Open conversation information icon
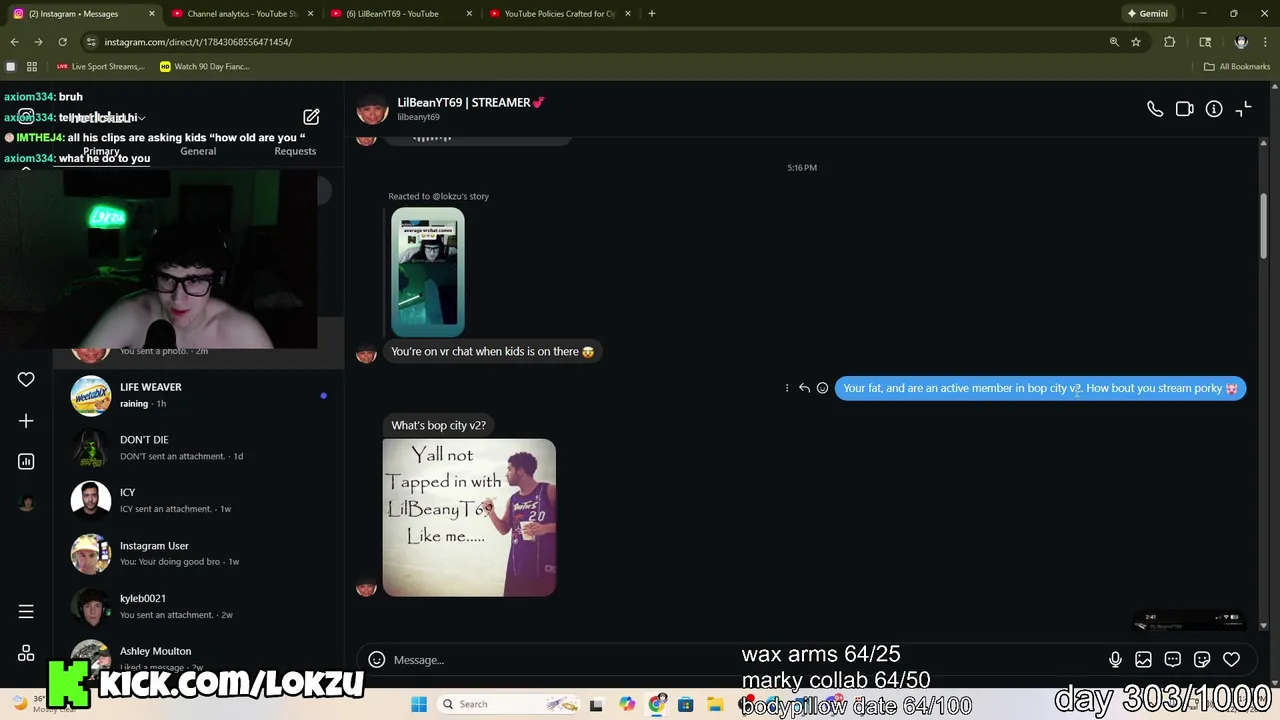The width and height of the screenshot is (1280, 720). tap(1214, 109)
